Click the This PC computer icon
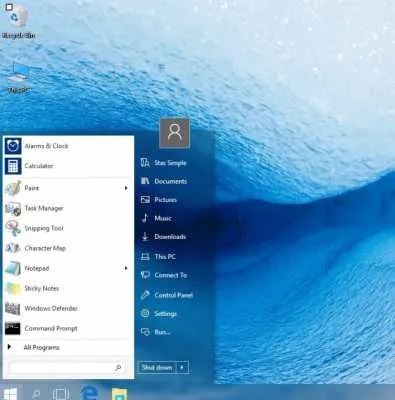The height and width of the screenshot is (400, 395). point(145,257)
